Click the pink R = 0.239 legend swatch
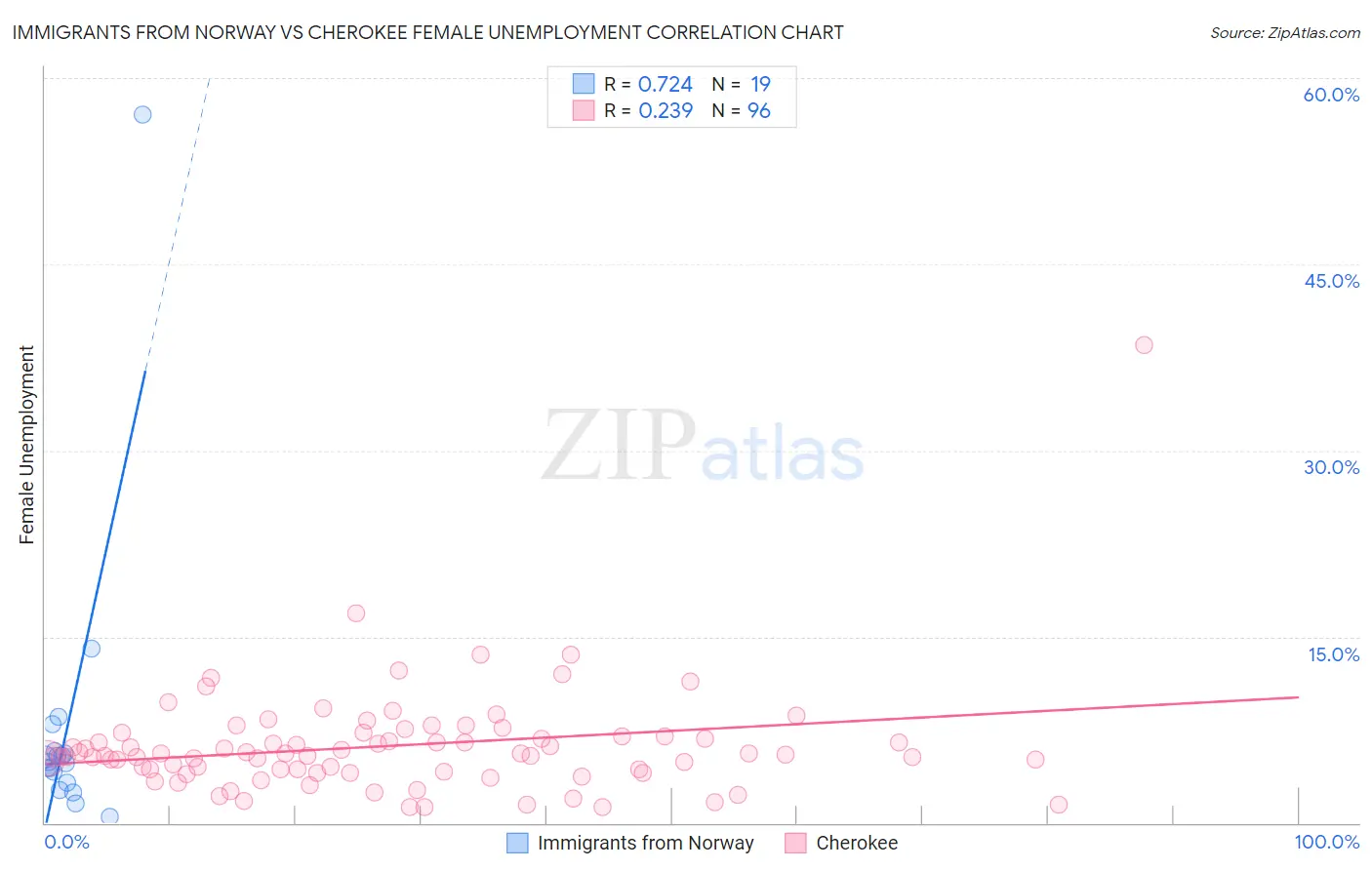 click(584, 110)
